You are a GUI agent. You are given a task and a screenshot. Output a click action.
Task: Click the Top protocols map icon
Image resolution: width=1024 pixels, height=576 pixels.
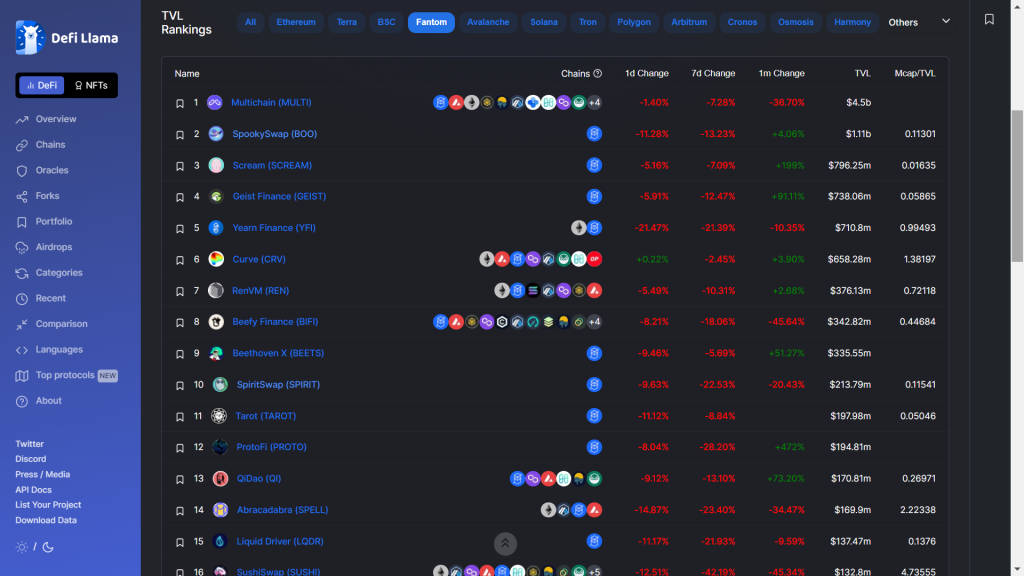[x=22, y=376]
